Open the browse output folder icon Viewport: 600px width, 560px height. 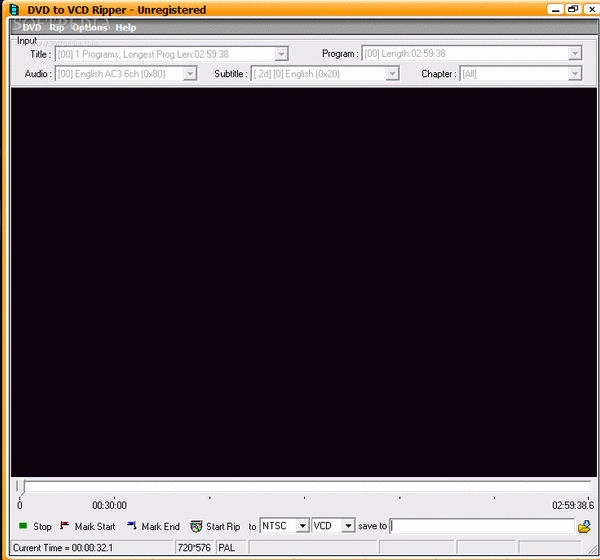[x=584, y=527]
